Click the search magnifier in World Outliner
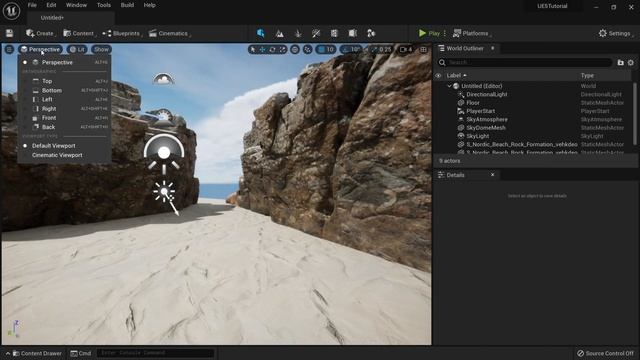The image size is (640, 360). point(442,62)
